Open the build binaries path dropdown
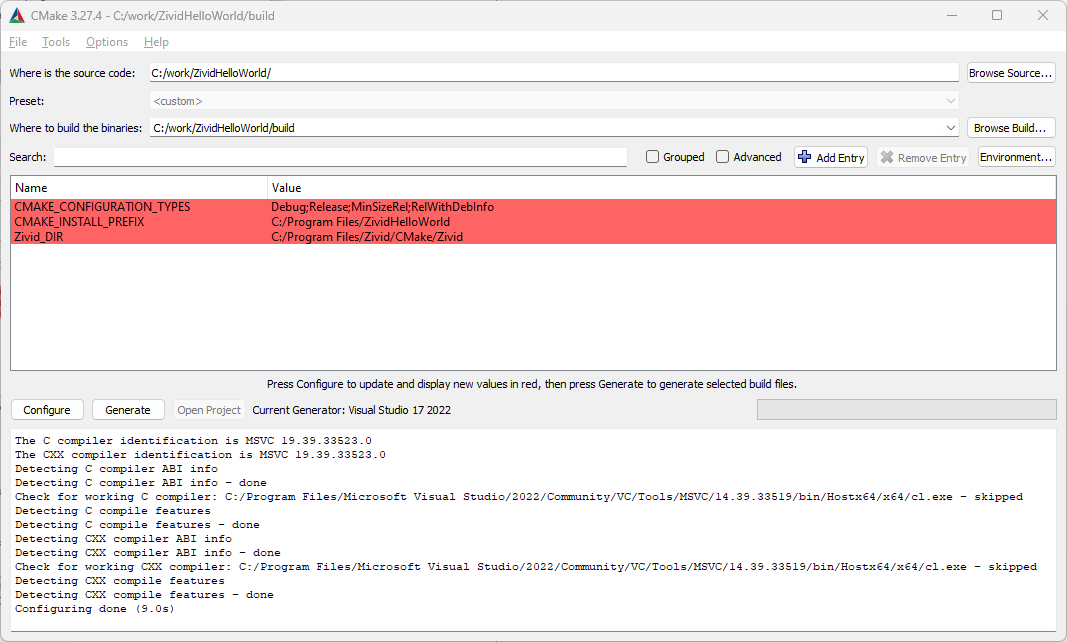 coord(950,128)
